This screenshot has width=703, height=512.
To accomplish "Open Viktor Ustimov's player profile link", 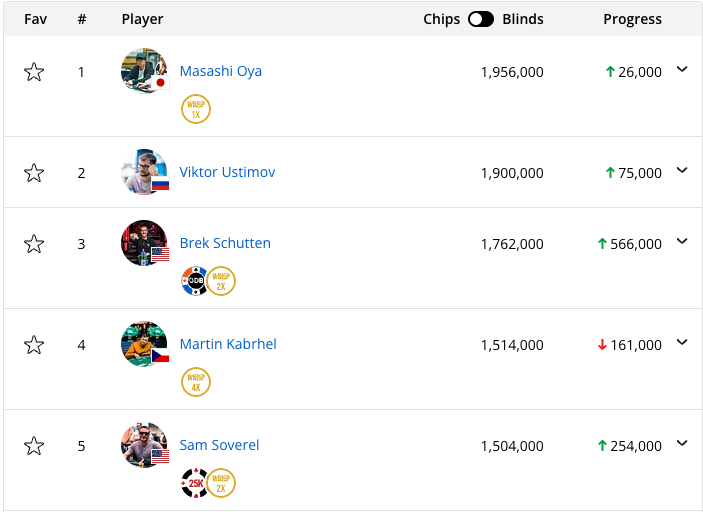I will pyautogui.click(x=227, y=172).
